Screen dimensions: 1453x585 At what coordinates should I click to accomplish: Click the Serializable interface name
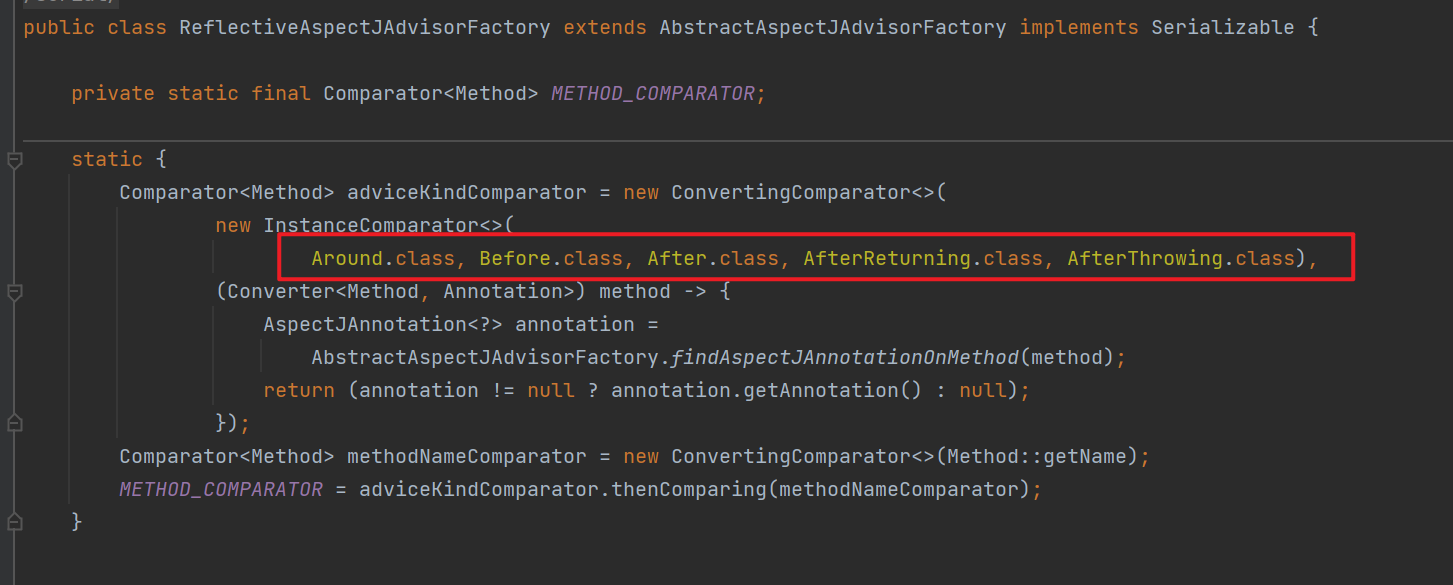pos(1222,27)
